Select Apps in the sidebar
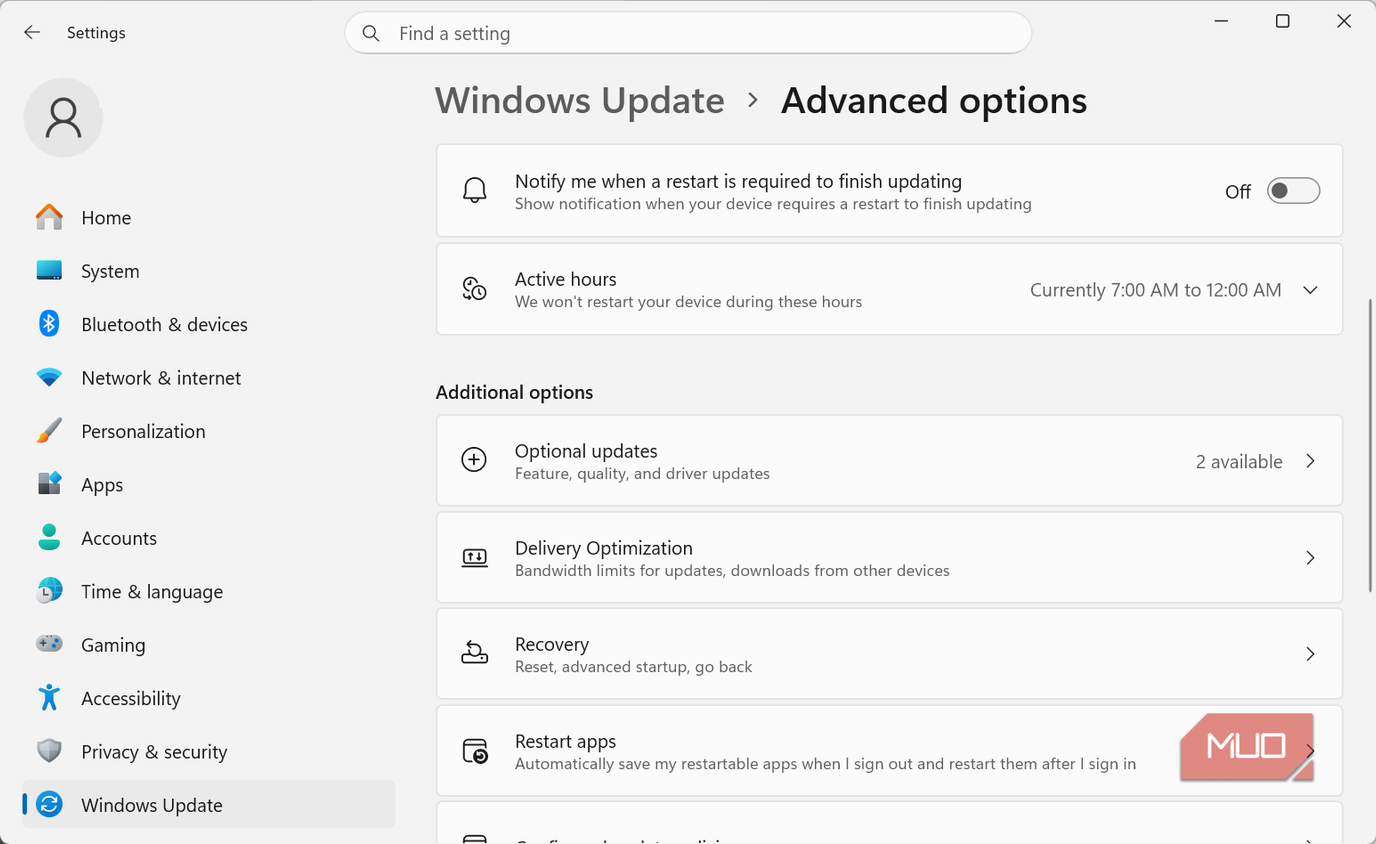 tap(209, 484)
